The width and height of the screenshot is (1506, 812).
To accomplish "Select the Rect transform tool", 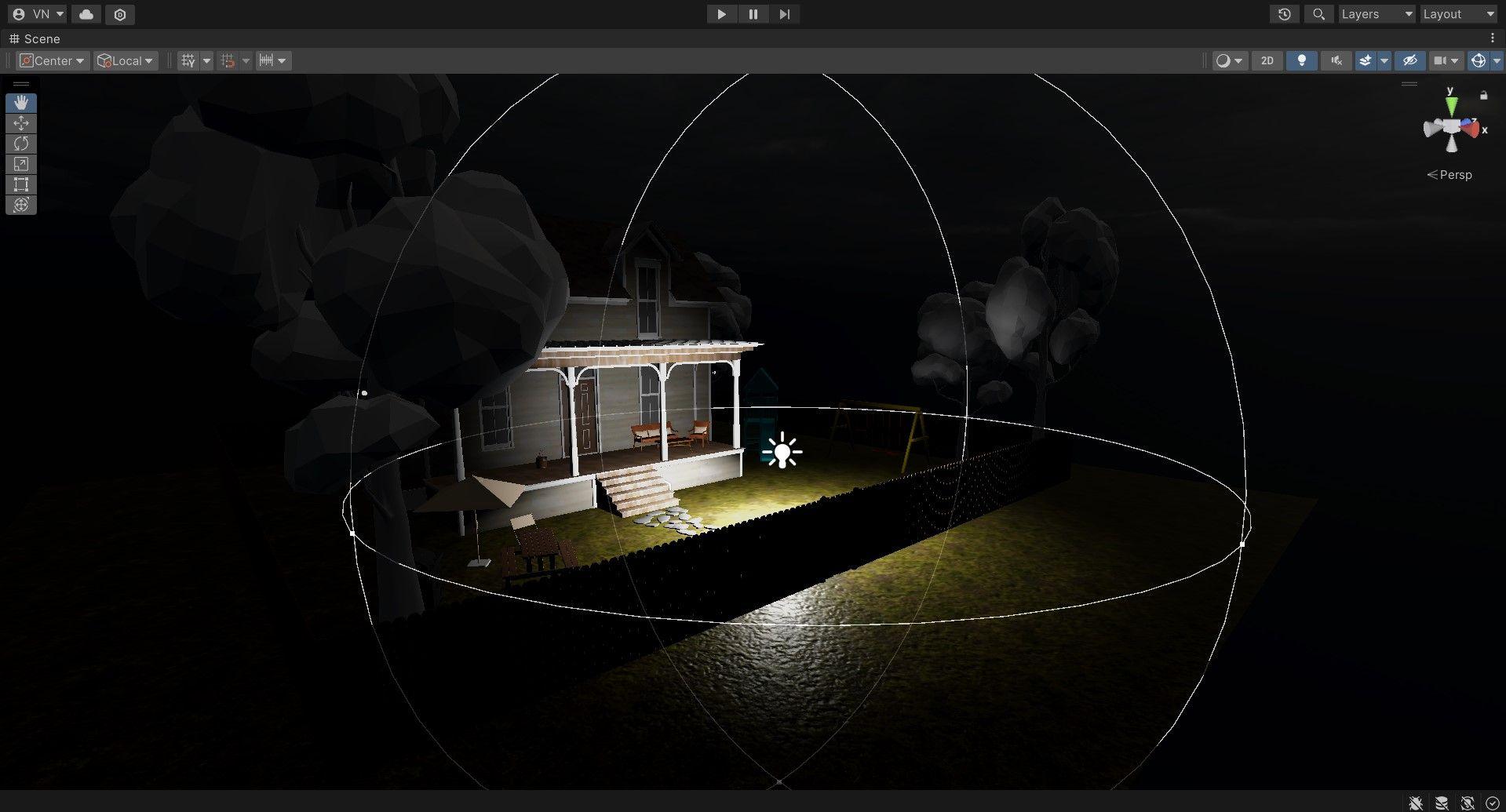I will point(21,184).
